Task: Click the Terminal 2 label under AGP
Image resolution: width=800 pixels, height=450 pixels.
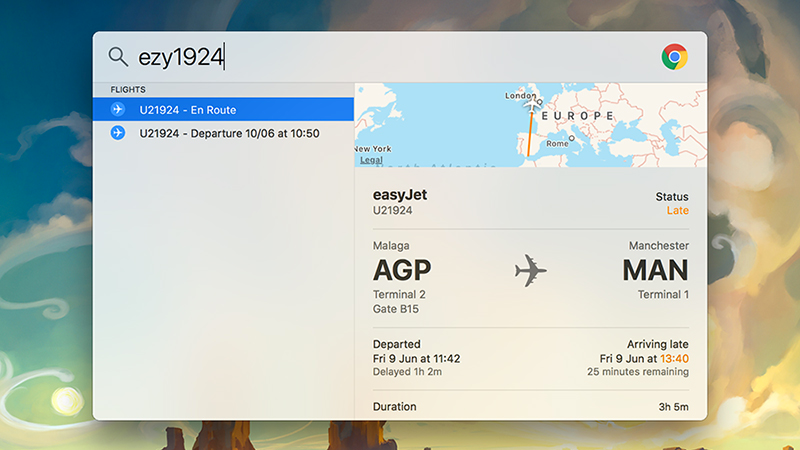Action: pos(399,294)
